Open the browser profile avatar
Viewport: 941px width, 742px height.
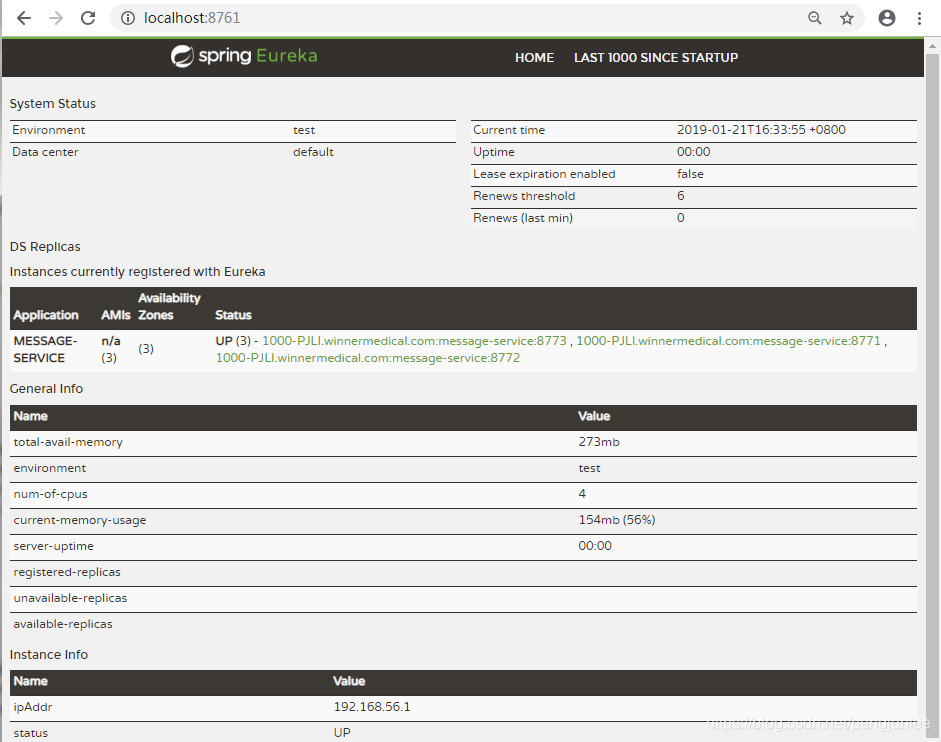pos(886,18)
